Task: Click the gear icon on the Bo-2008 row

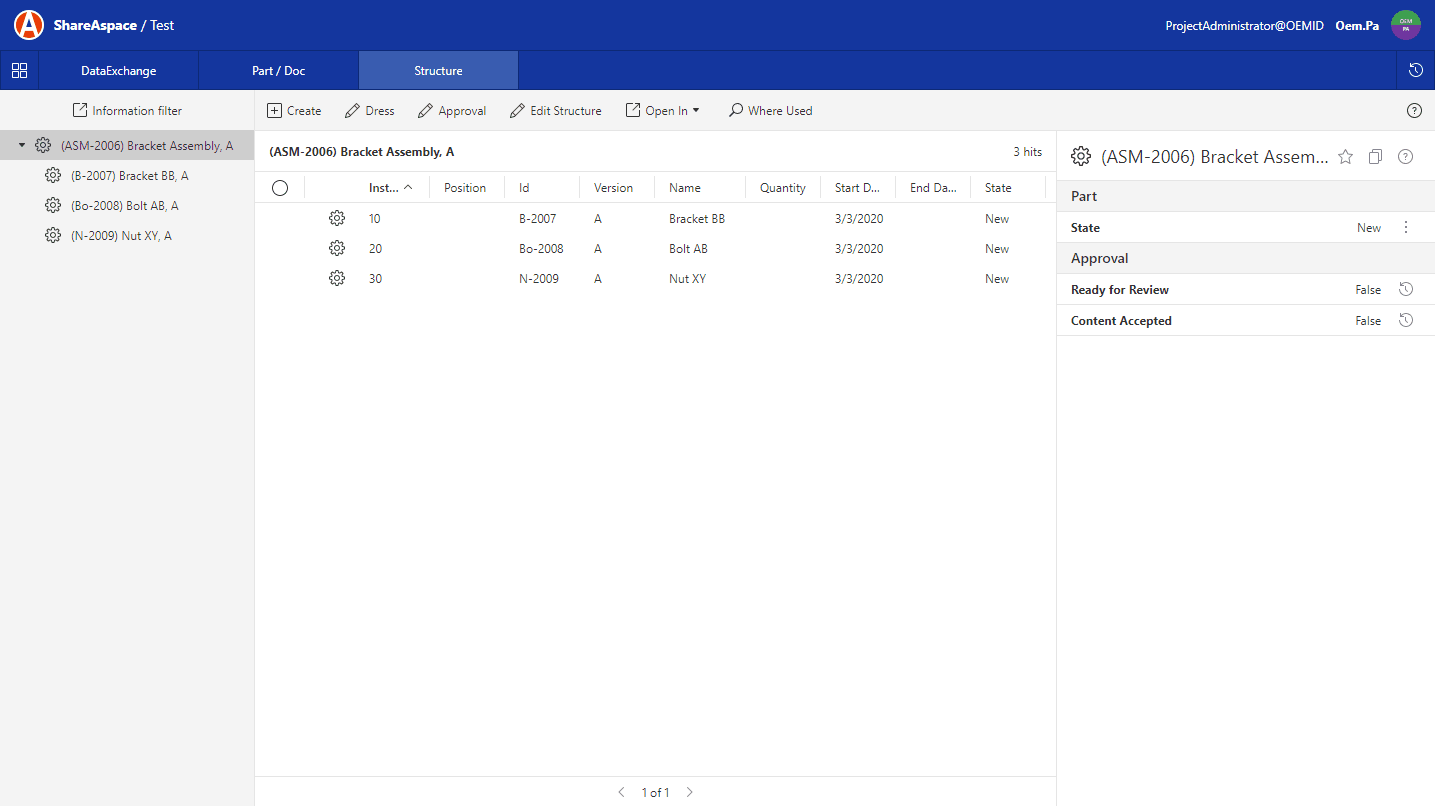Action: (337, 247)
